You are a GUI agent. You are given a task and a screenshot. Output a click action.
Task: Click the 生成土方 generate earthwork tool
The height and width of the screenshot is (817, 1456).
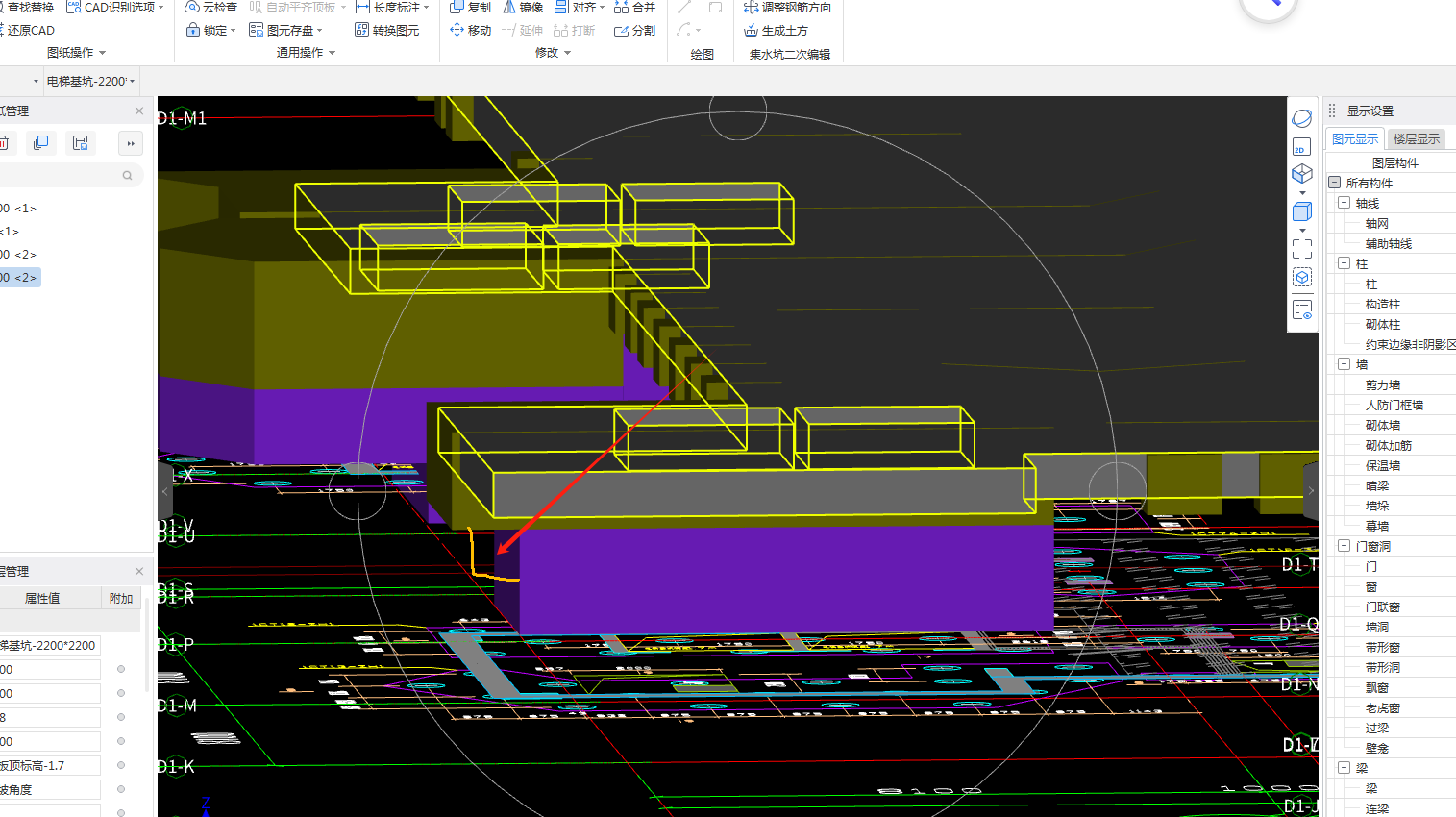coord(776,30)
